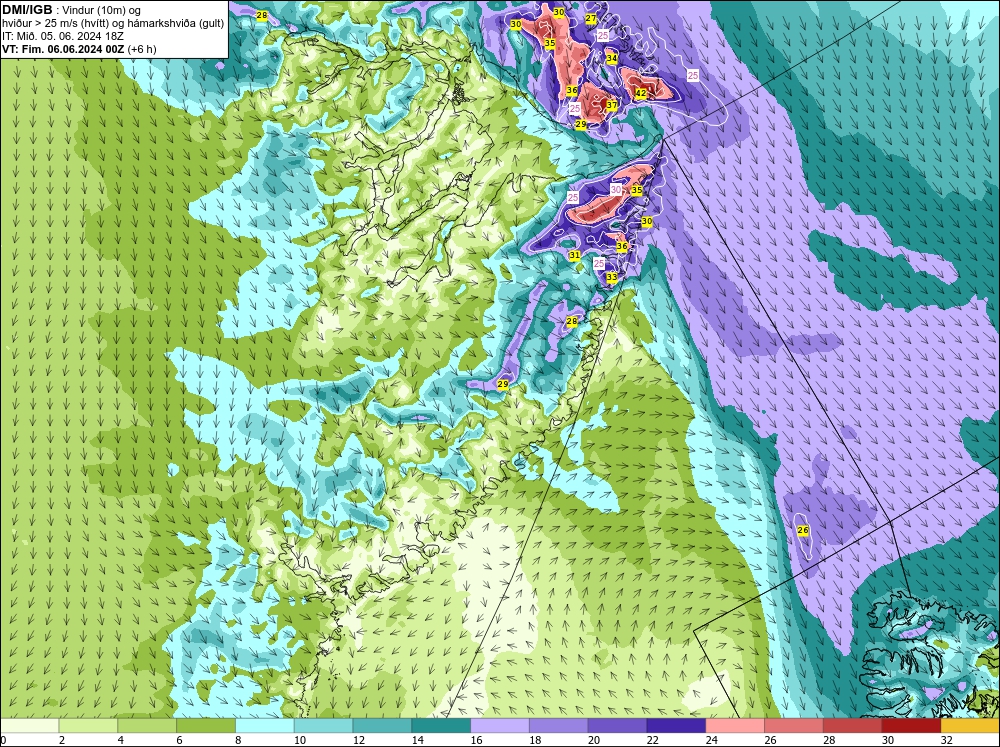Select the DMI/IGB title text
The width and height of the screenshot is (1000, 747).
coord(27,10)
